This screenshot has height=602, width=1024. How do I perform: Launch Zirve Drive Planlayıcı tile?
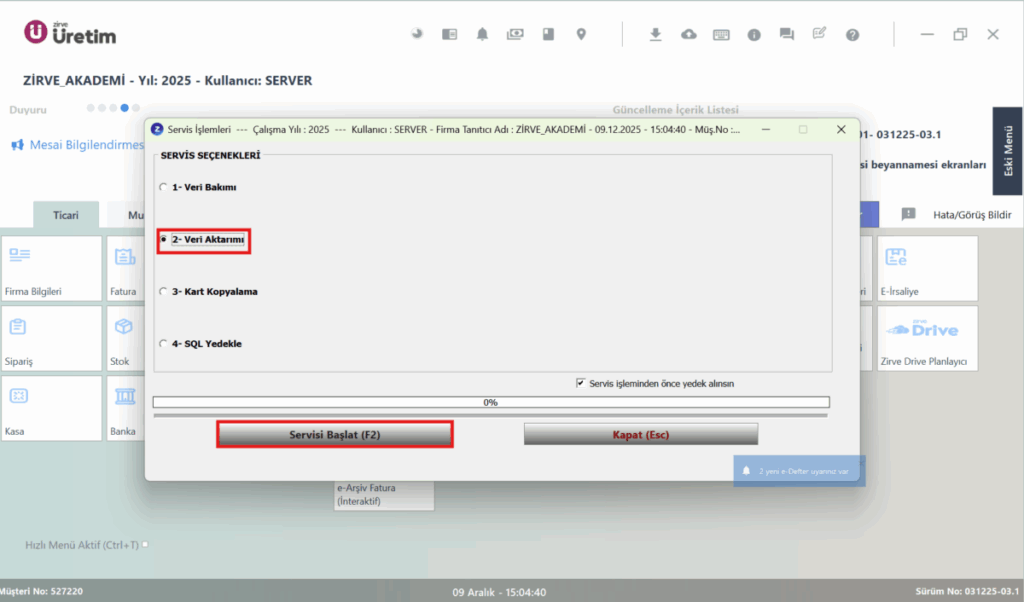(x=927, y=338)
